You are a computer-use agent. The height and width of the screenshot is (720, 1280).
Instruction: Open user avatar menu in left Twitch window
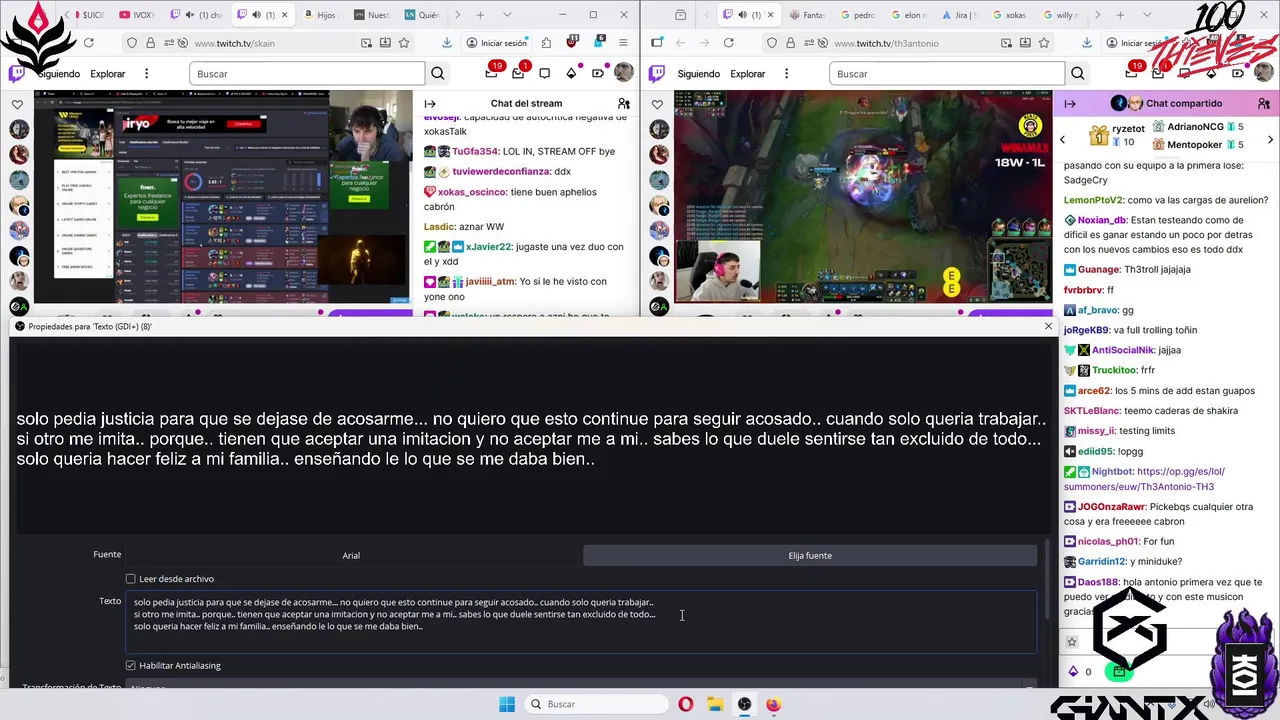point(623,73)
